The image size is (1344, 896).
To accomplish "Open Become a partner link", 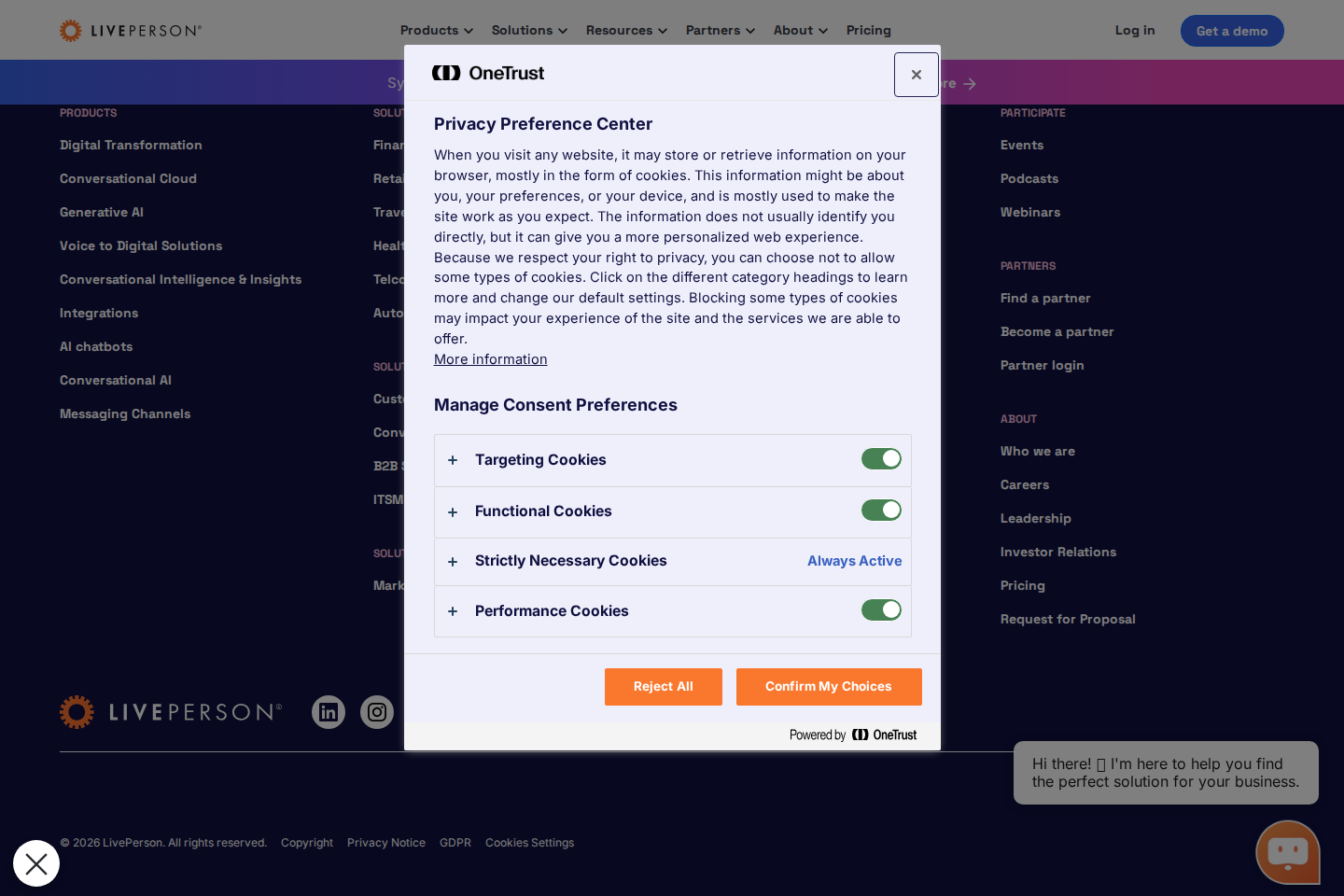I will [1057, 331].
